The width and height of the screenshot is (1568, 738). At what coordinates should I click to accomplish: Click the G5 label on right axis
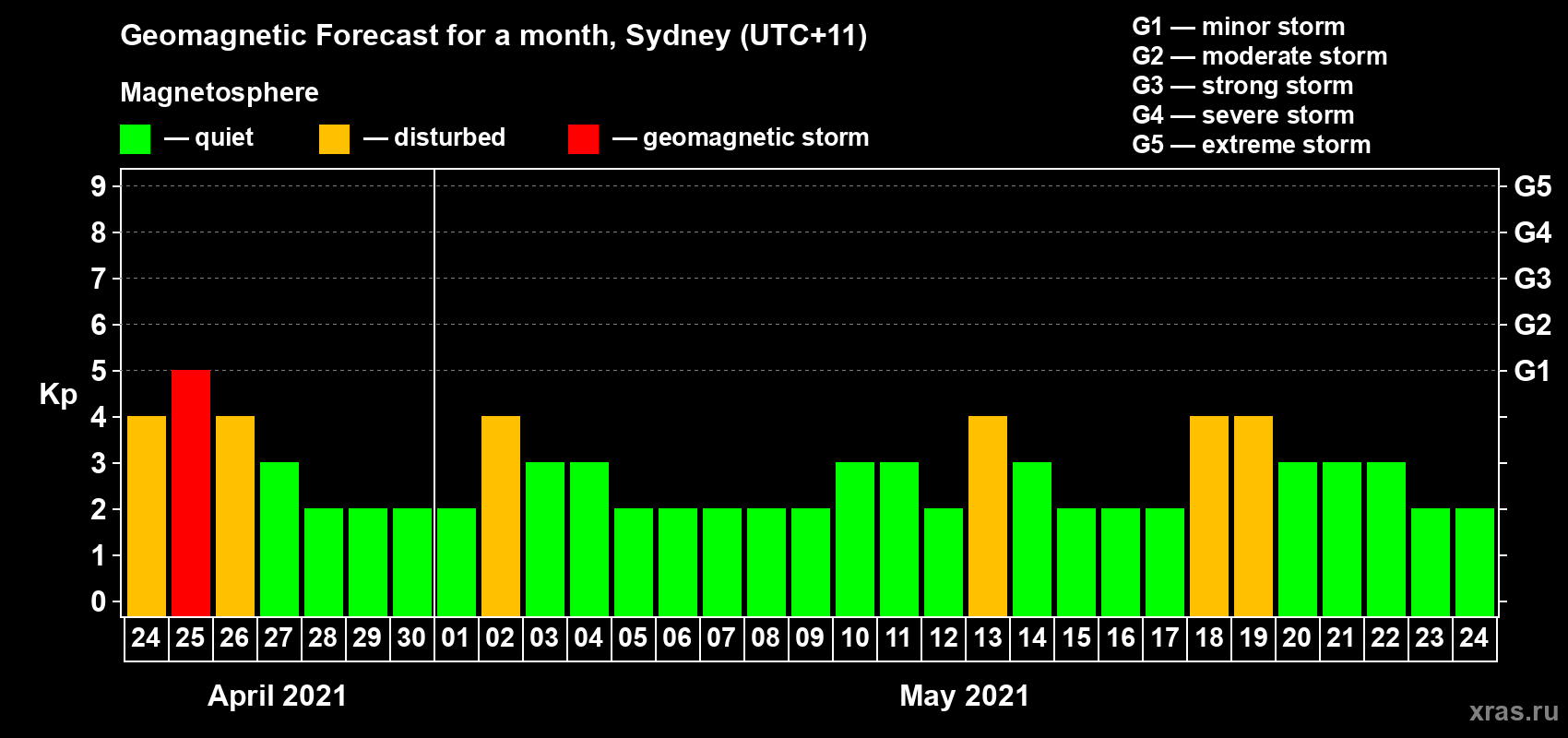click(1533, 186)
